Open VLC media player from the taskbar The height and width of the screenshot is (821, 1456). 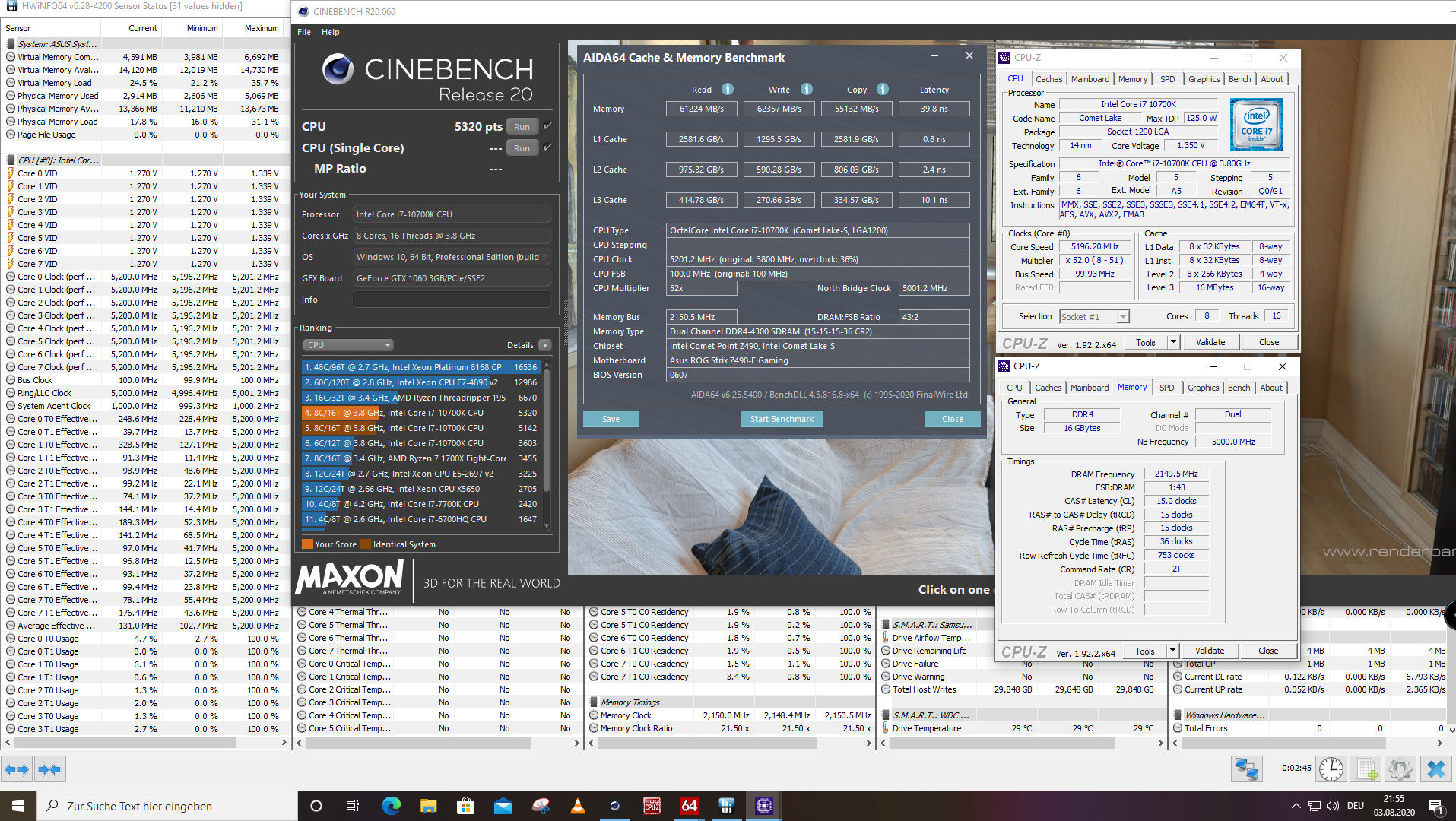pyautogui.click(x=577, y=806)
